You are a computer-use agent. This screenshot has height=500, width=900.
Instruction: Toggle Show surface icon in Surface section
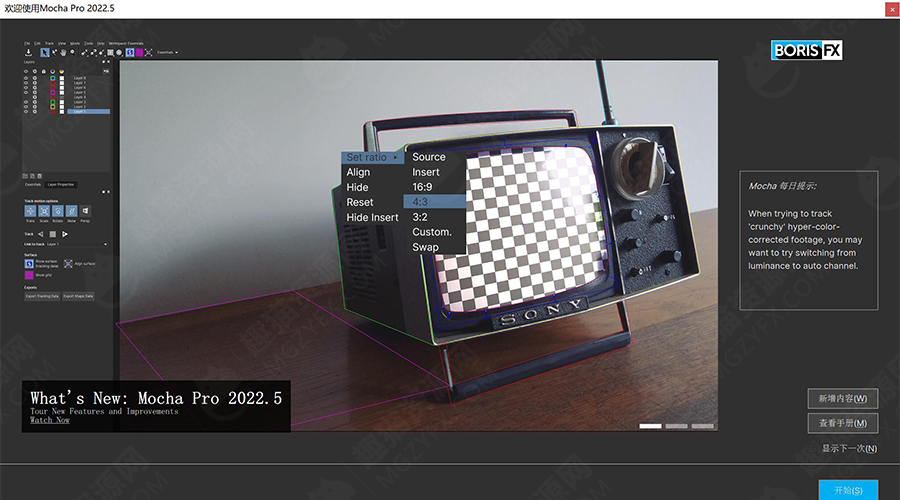point(29,263)
